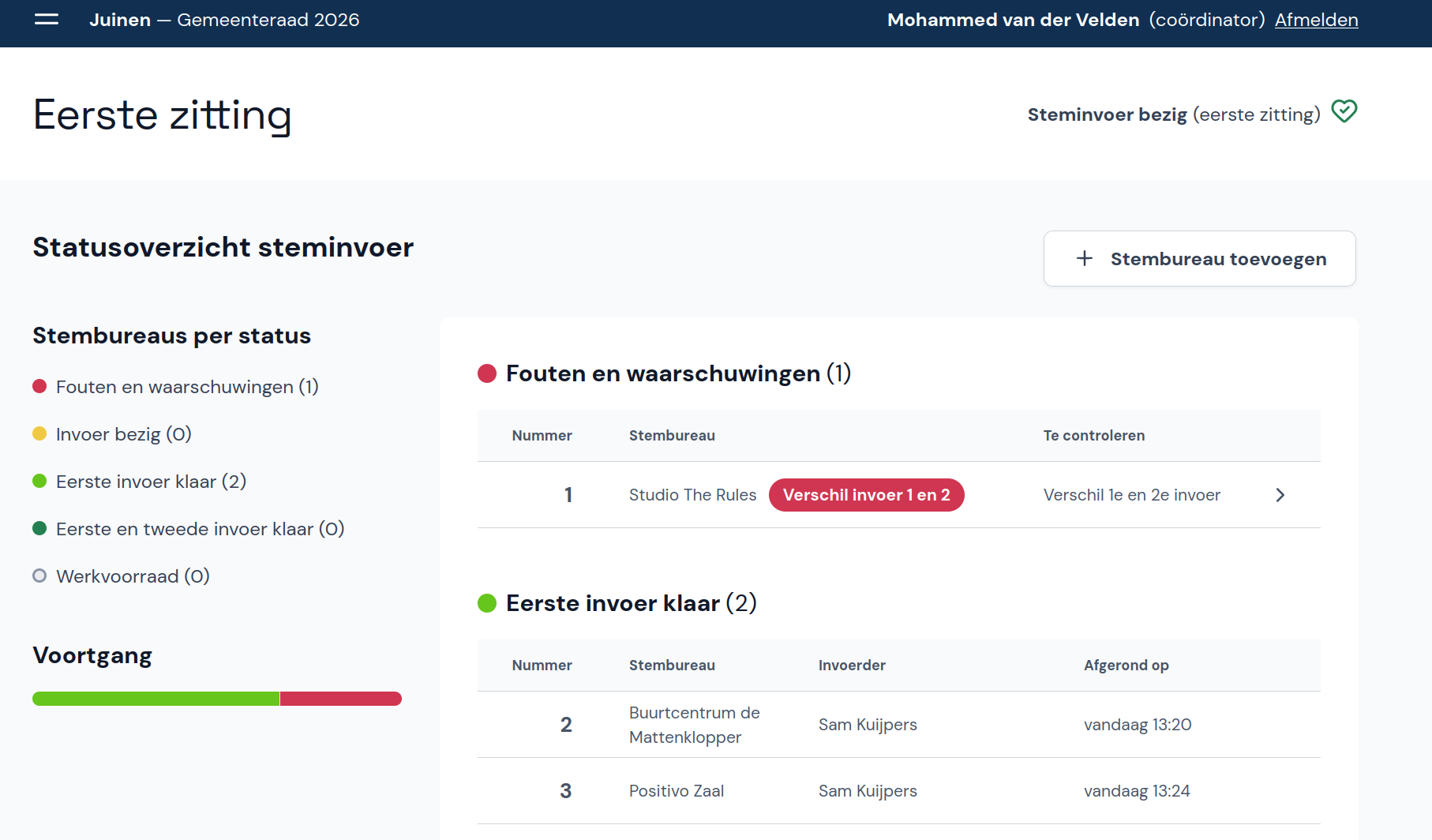Click Afgerond op column header
The image size is (1432, 840).
[1126, 666]
